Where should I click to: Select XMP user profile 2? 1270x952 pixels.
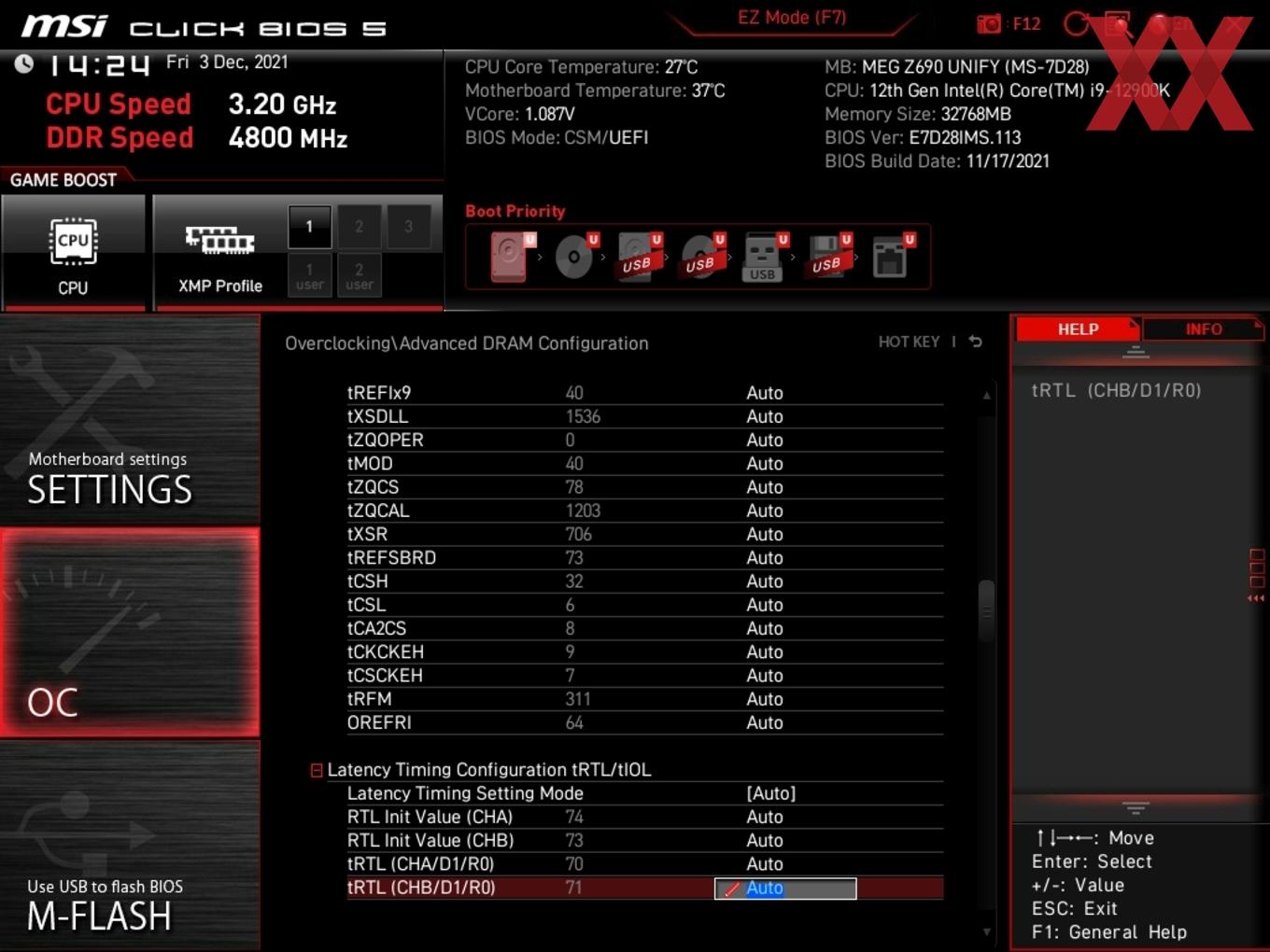pos(359,275)
